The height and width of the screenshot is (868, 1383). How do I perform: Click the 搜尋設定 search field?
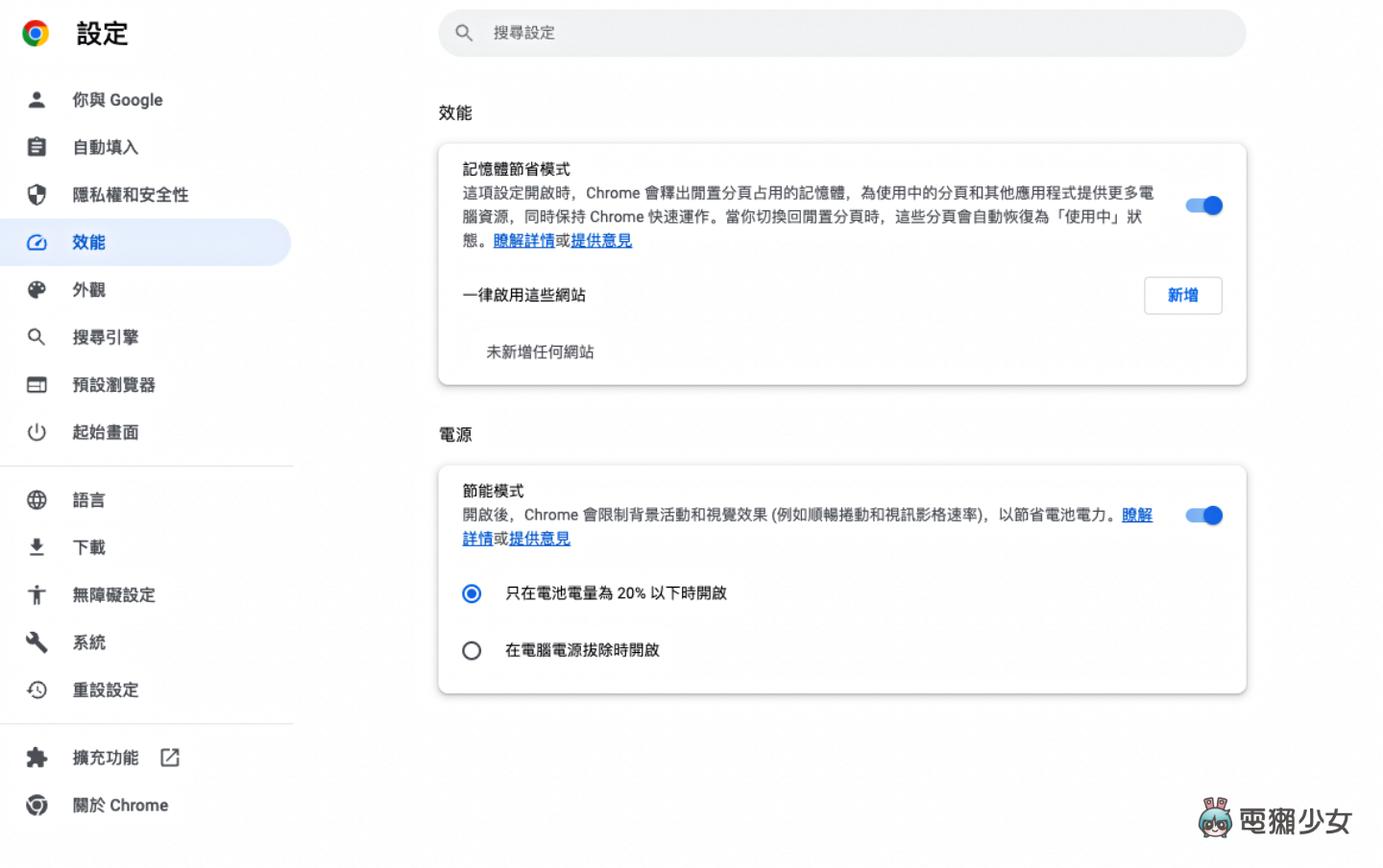point(841,33)
